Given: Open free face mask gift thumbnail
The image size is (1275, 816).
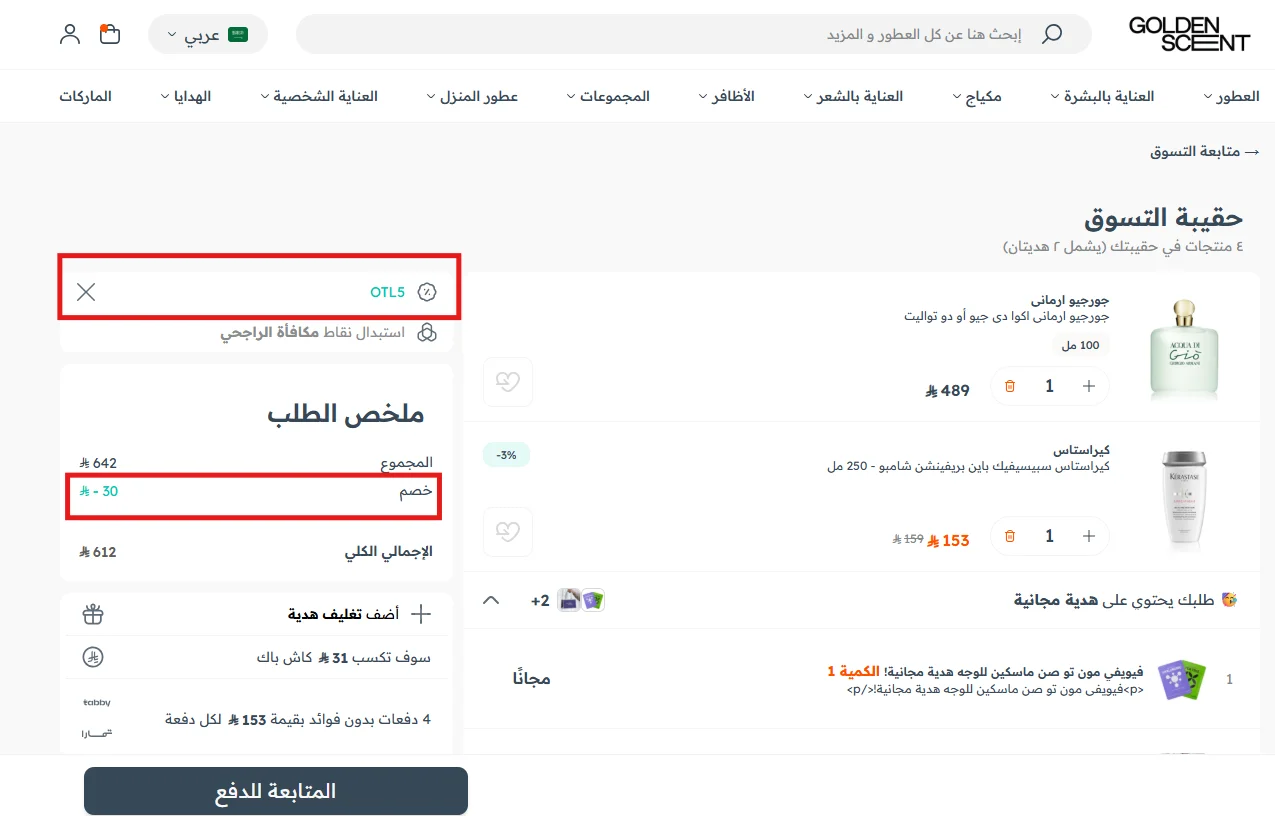Looking at the screenshot, I should pyautogui.click(x=1182, y=680).
